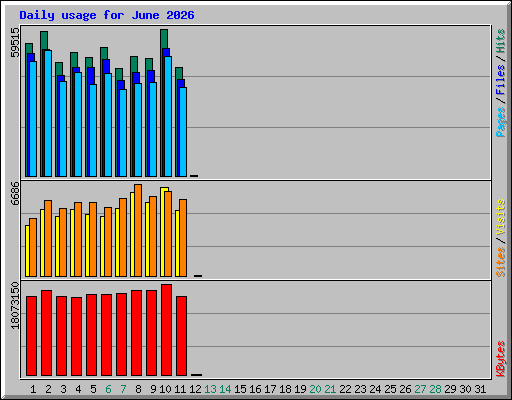512x400 pixels.
Task: Click day 5 on the axis
Action: tap(93, 389)
